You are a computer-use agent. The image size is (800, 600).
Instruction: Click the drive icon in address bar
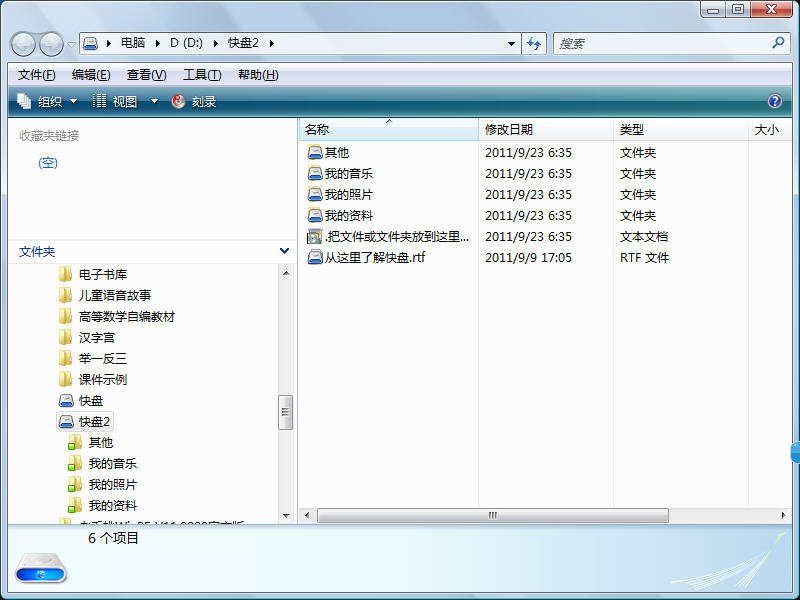[90, 43]
